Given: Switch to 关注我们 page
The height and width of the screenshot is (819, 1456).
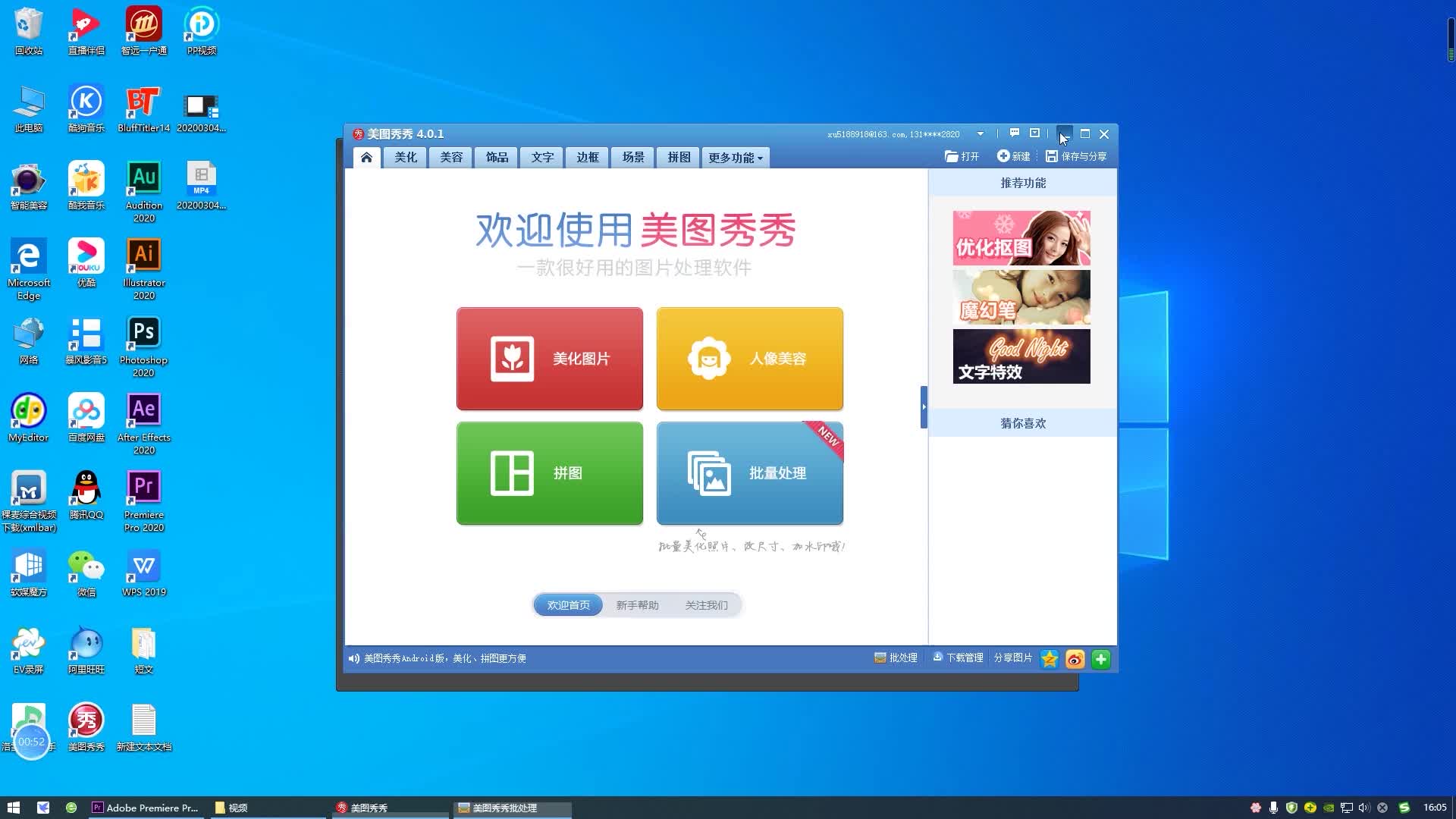Looking at the screenshot, I should click(706, 605).
